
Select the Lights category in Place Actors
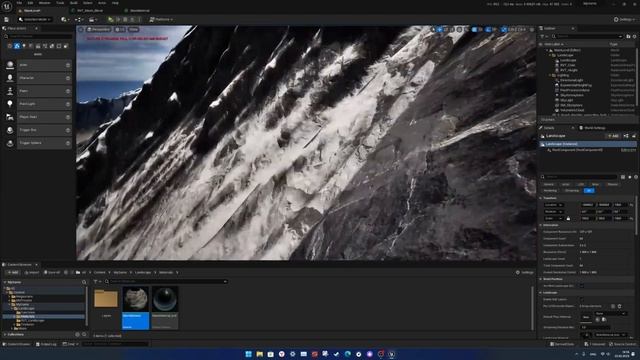[x=24, y=46]
